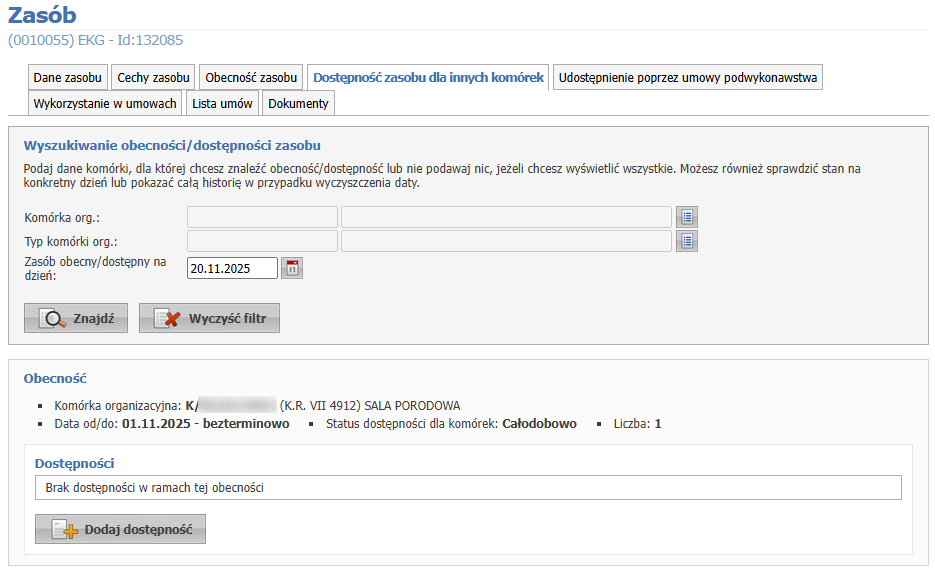Screen dimensions: 935x573
Task: Open the calendar date picker icon
Action: coord(292,268)
